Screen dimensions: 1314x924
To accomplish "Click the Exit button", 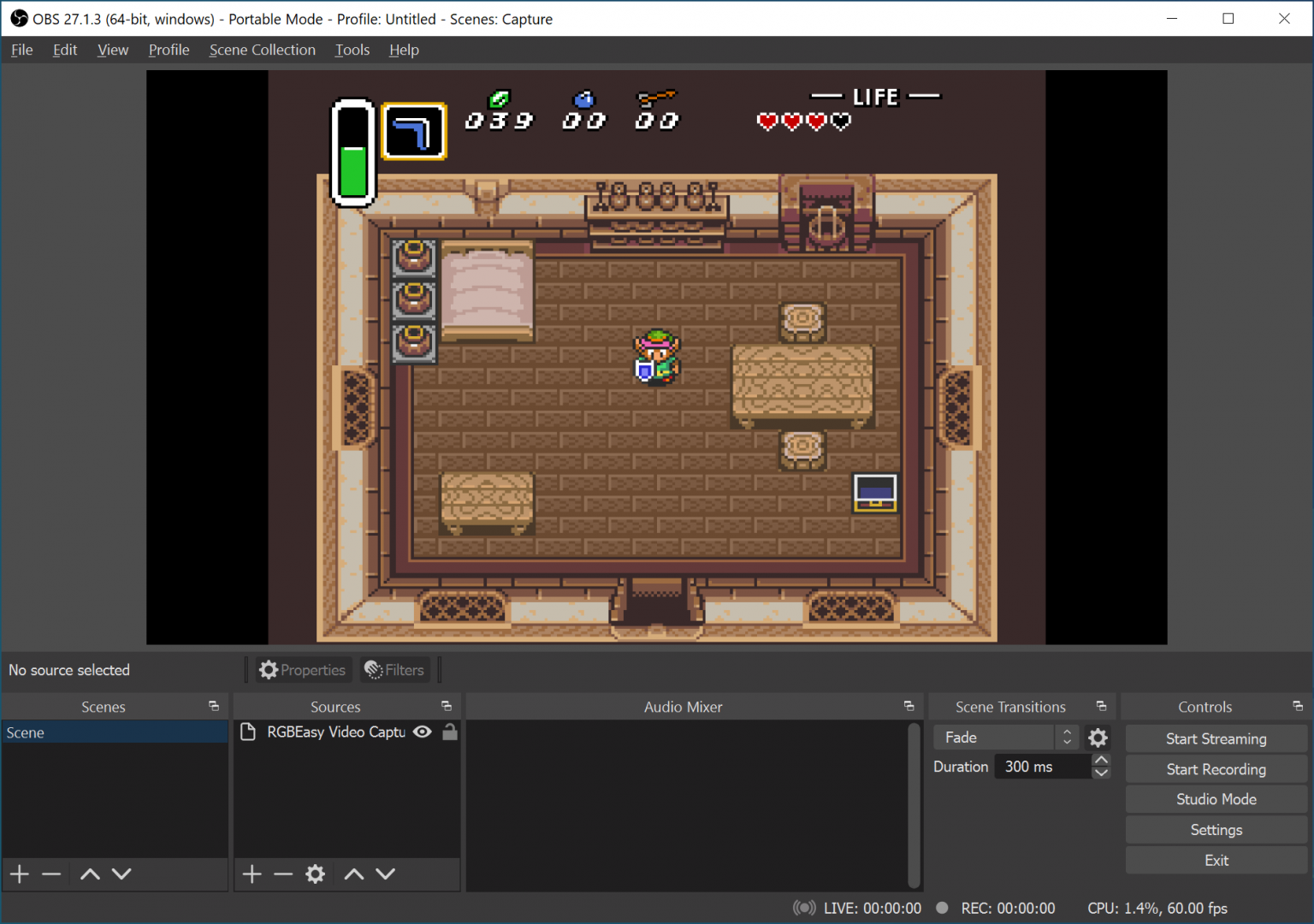I will 1216,861.
